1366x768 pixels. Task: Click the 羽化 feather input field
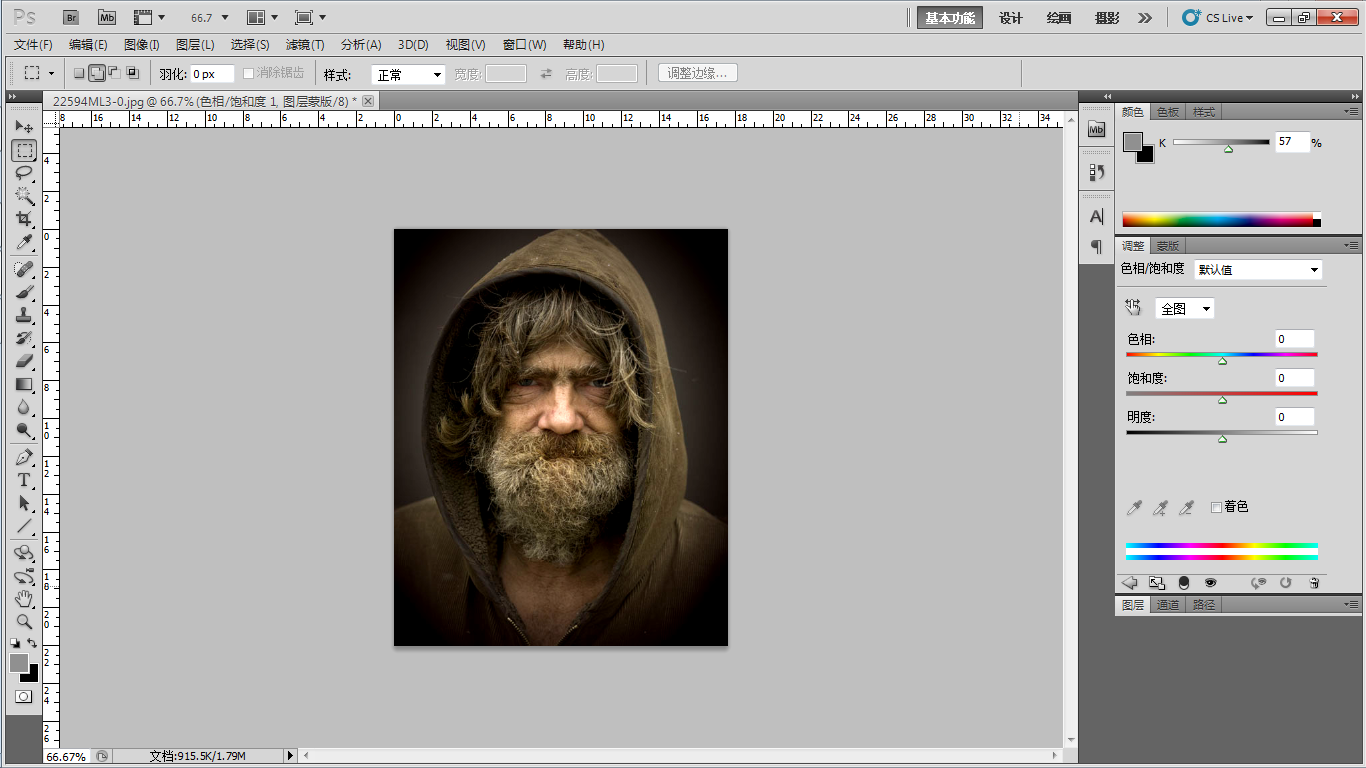tap(211, 74)
